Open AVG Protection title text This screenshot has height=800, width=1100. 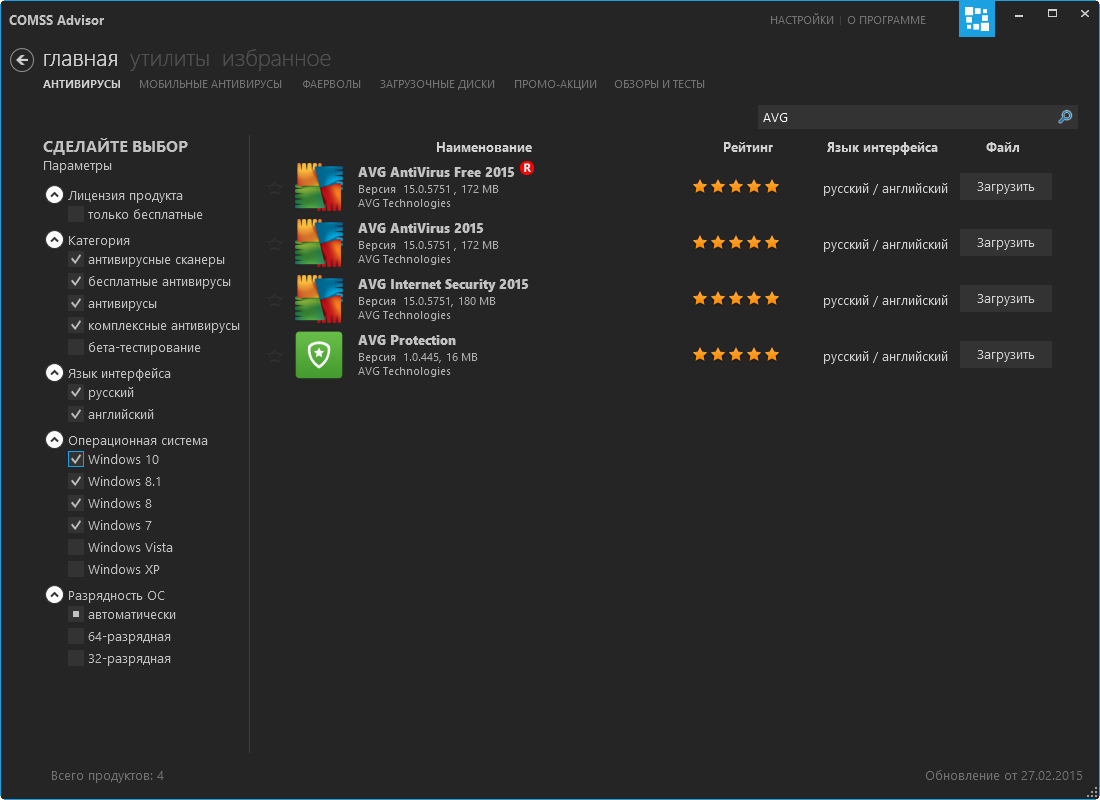click(x=407, y=340)
